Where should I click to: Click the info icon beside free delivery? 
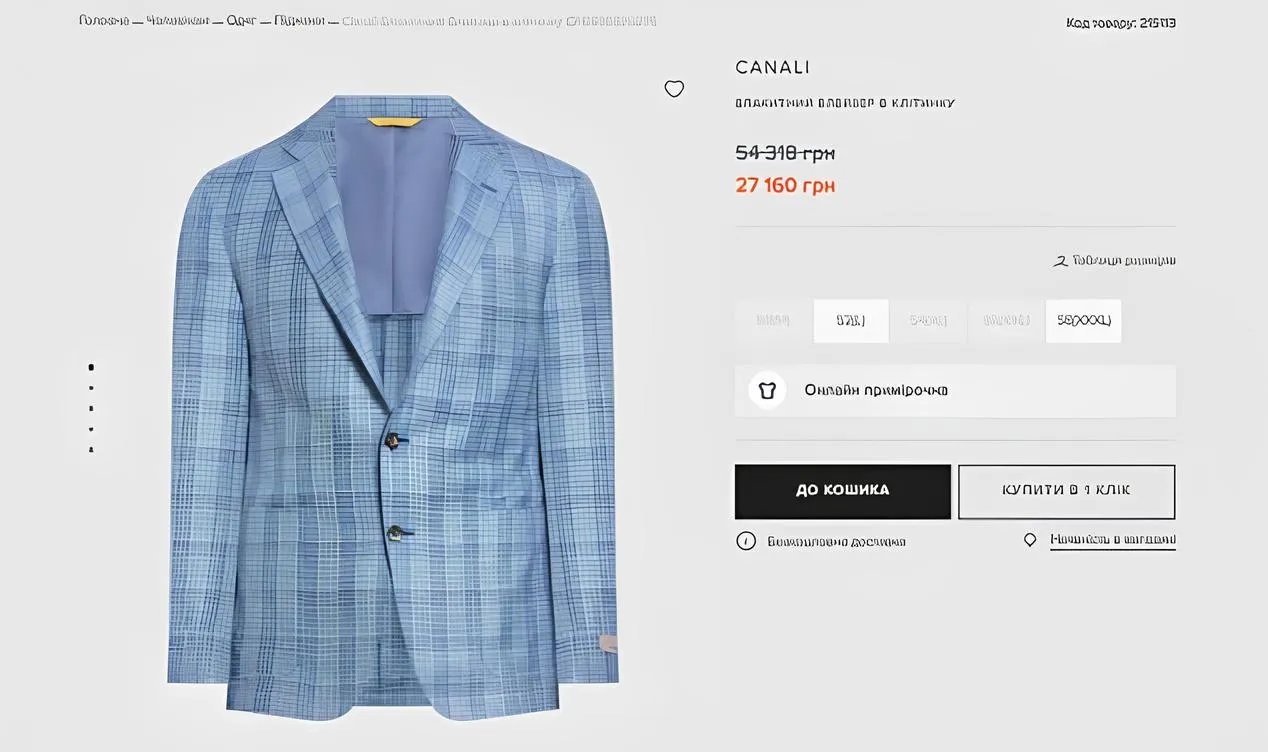745,541
